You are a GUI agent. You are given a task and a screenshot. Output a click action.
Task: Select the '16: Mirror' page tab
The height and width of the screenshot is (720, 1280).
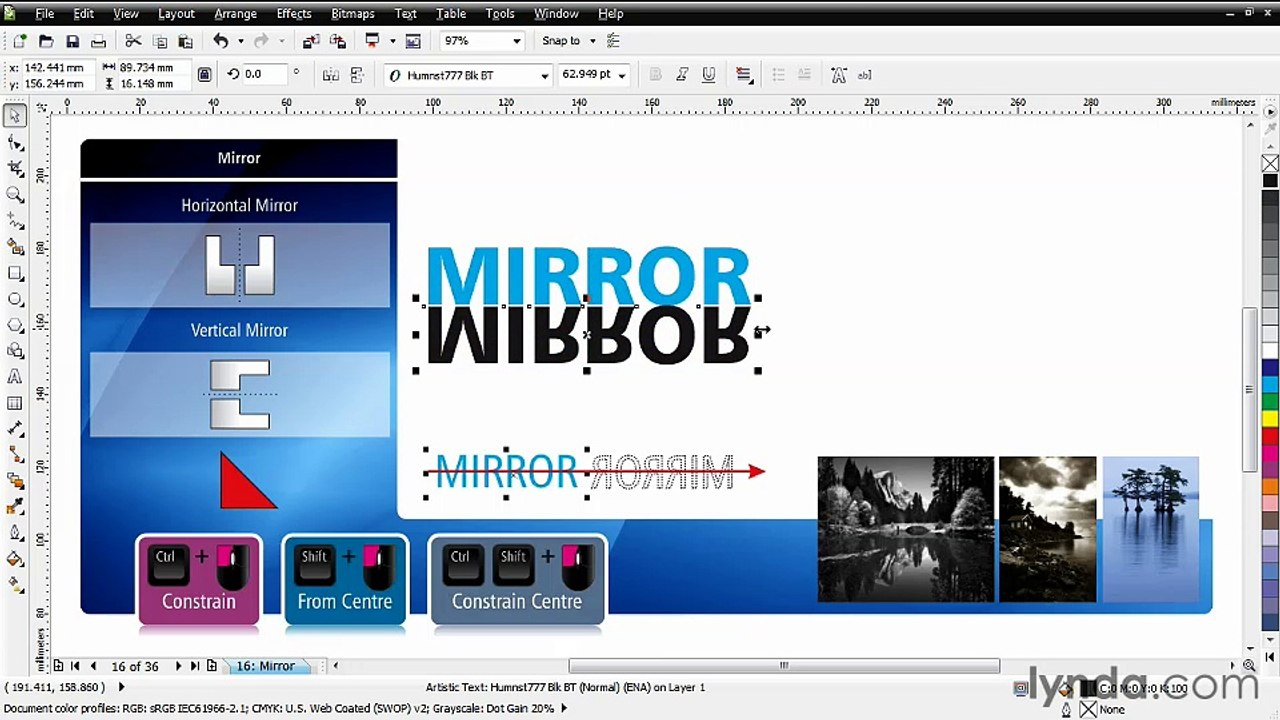(266, 666)
